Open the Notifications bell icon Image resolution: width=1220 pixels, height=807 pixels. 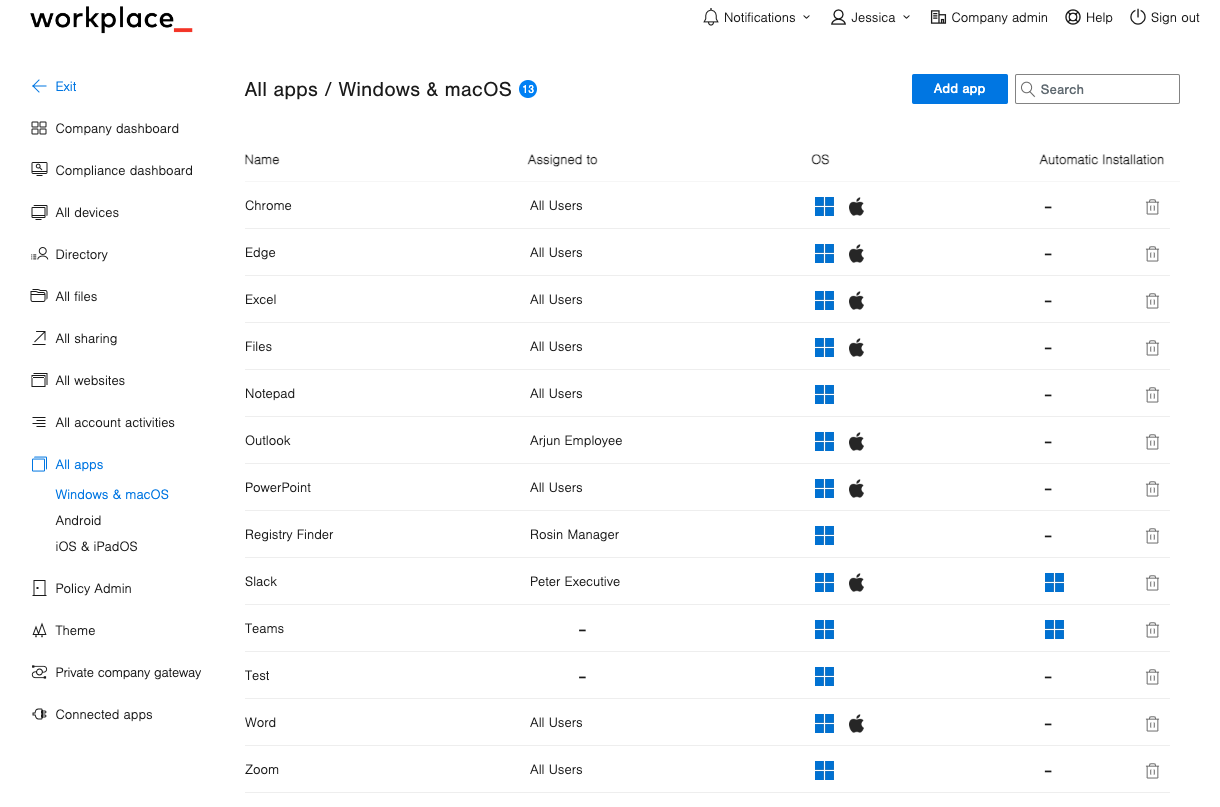tap(711, 17)
